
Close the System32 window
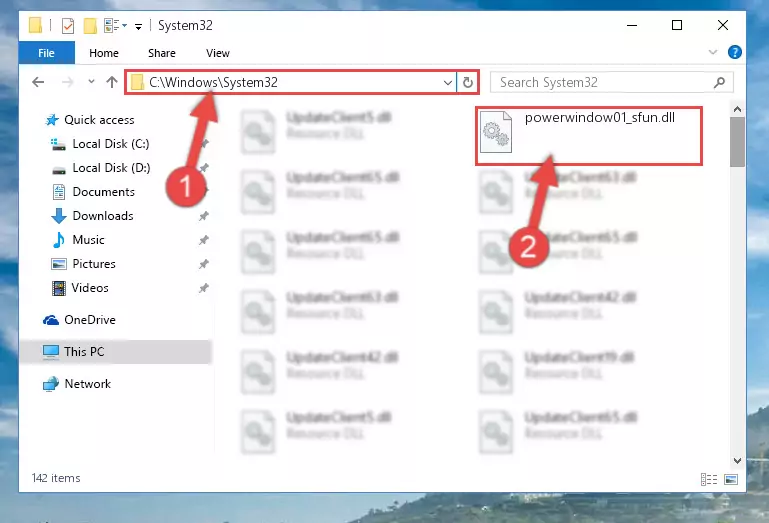point(722,26)
